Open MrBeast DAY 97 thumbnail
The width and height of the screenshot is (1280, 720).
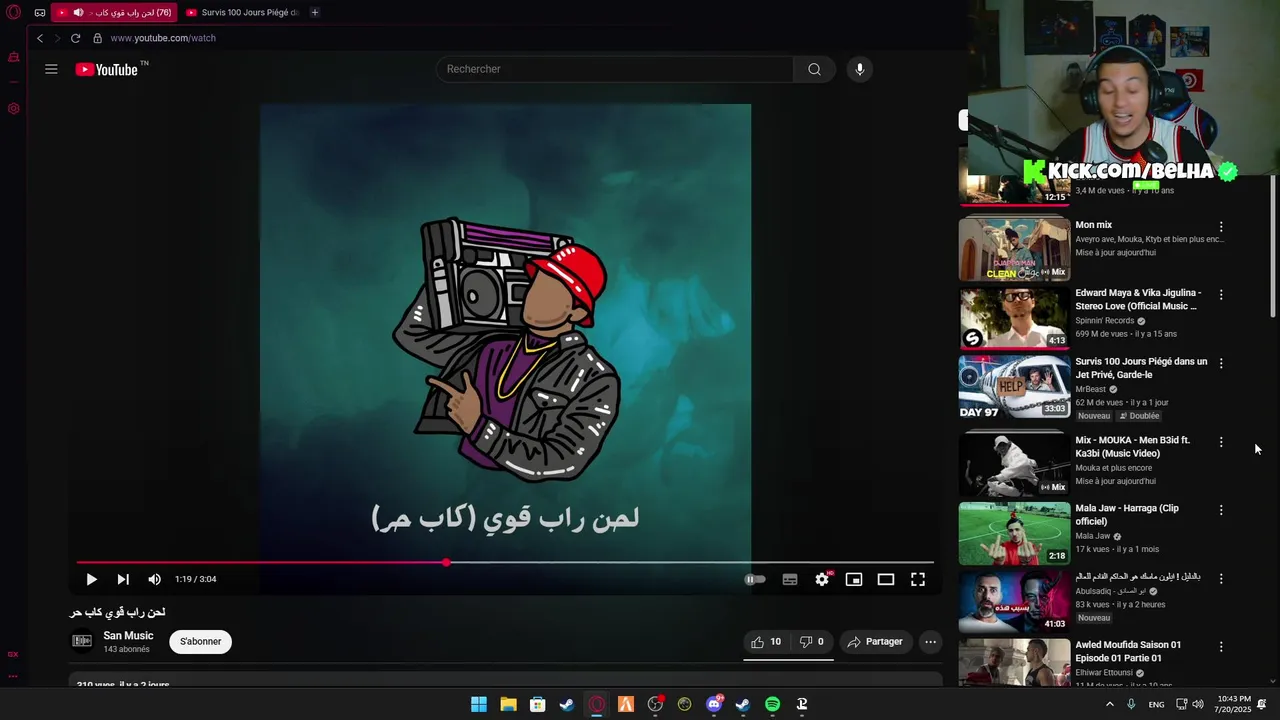pyautogui.click(x=1014, y=386)
